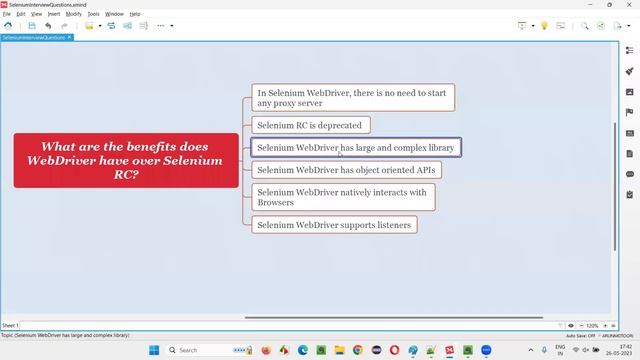
Task: Open the three-dots more toolbar icon
Action: (160, 26)
